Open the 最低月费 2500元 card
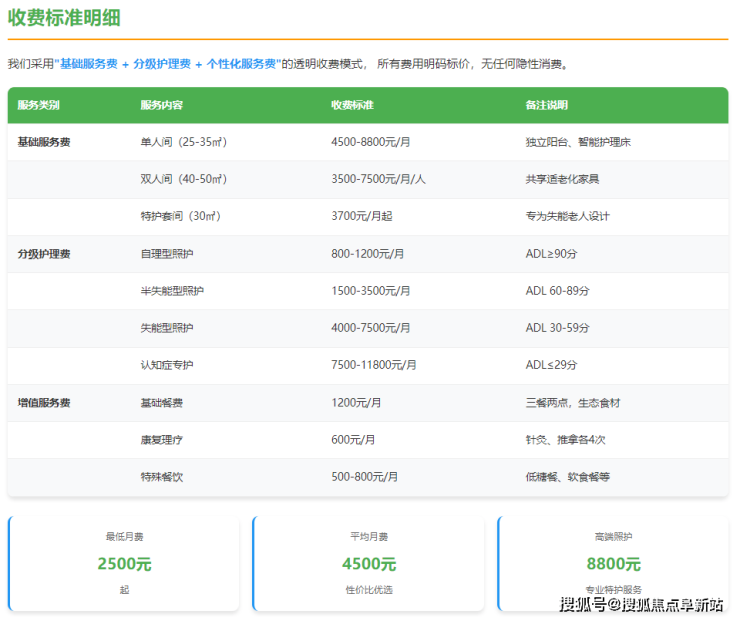Viewport: 740px width, 621px height. pos(124,563)
